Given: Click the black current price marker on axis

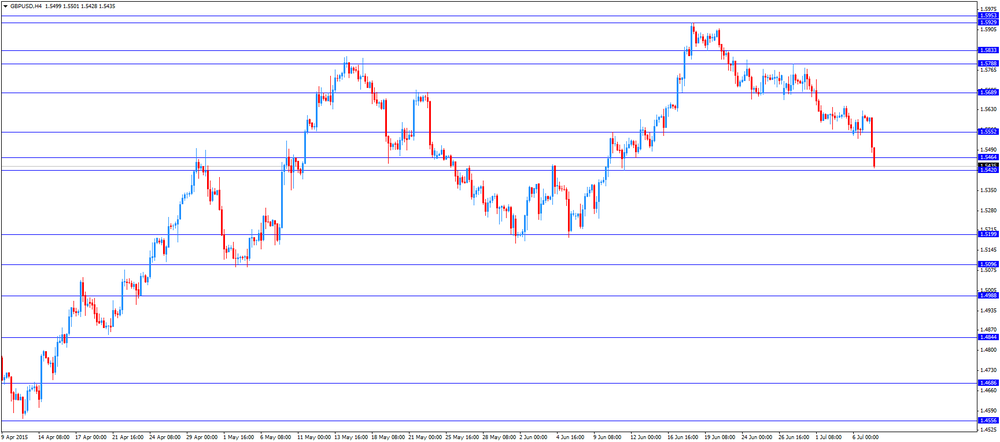Looking at the screenshot, I should click(988, 165).
